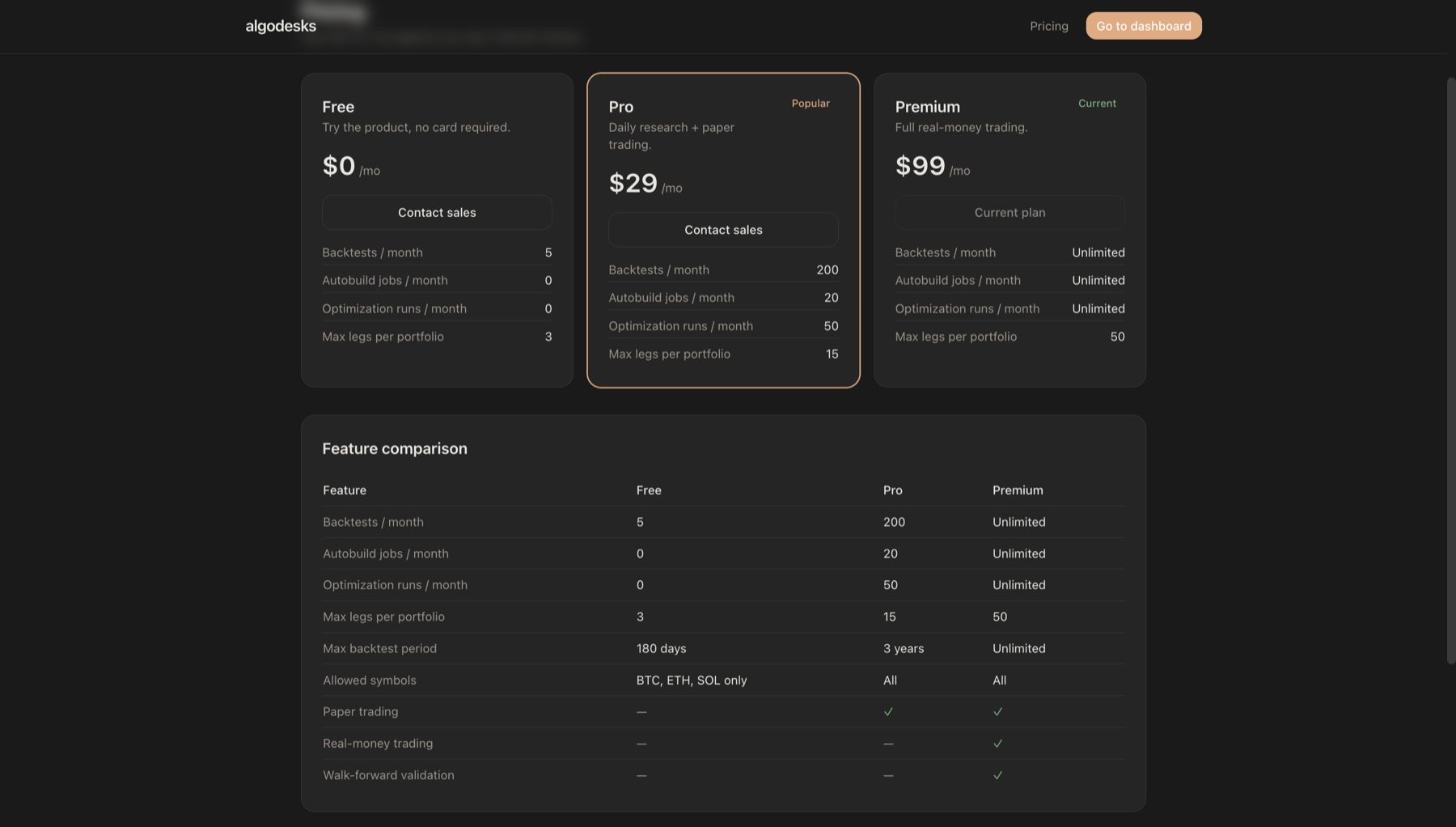Click 'Daily research + paper trading.' description
This screenshot has width=1456, height=827.
click(671, 136)
